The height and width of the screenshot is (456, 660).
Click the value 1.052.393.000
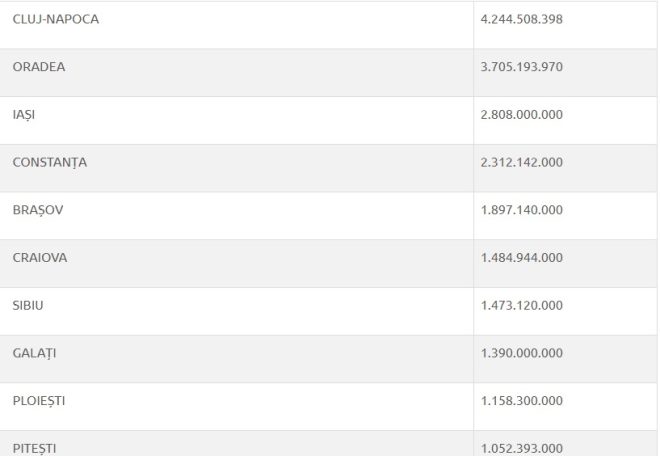(x=522, y=448)
